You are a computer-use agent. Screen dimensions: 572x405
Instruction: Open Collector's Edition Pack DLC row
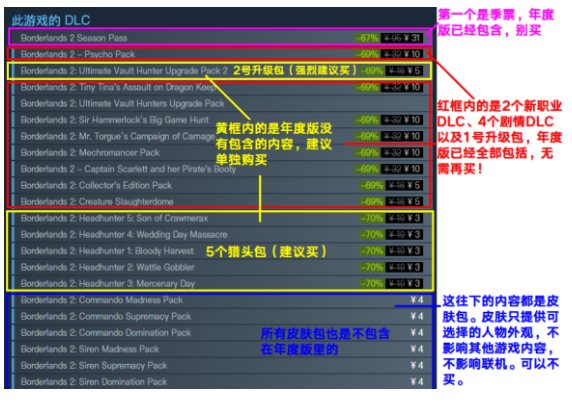pyautogui.click(x=221, y=185)
